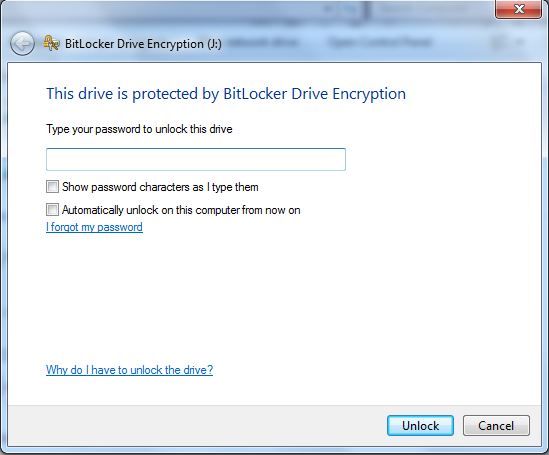Click the word 'Encryption' in the blue heading
The height and width of the screenshot is (455, 549).
(369, 94)
